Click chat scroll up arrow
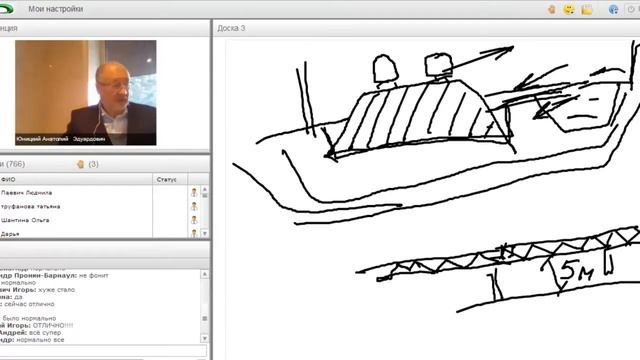The height and width of the screenshot is (360, 640). (x=204, y=274)
